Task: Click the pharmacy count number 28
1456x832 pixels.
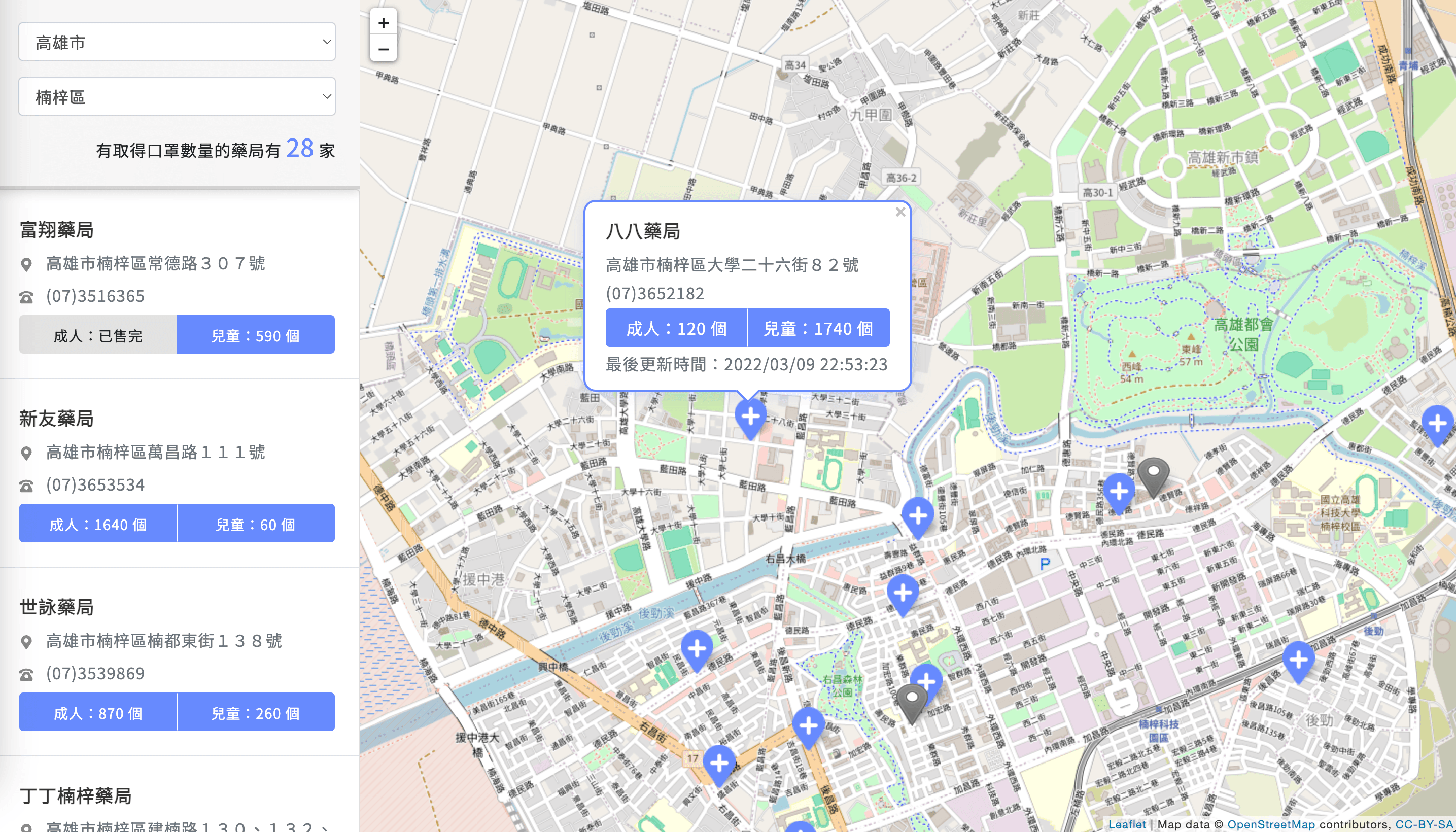Action: [x=300, y=148]
